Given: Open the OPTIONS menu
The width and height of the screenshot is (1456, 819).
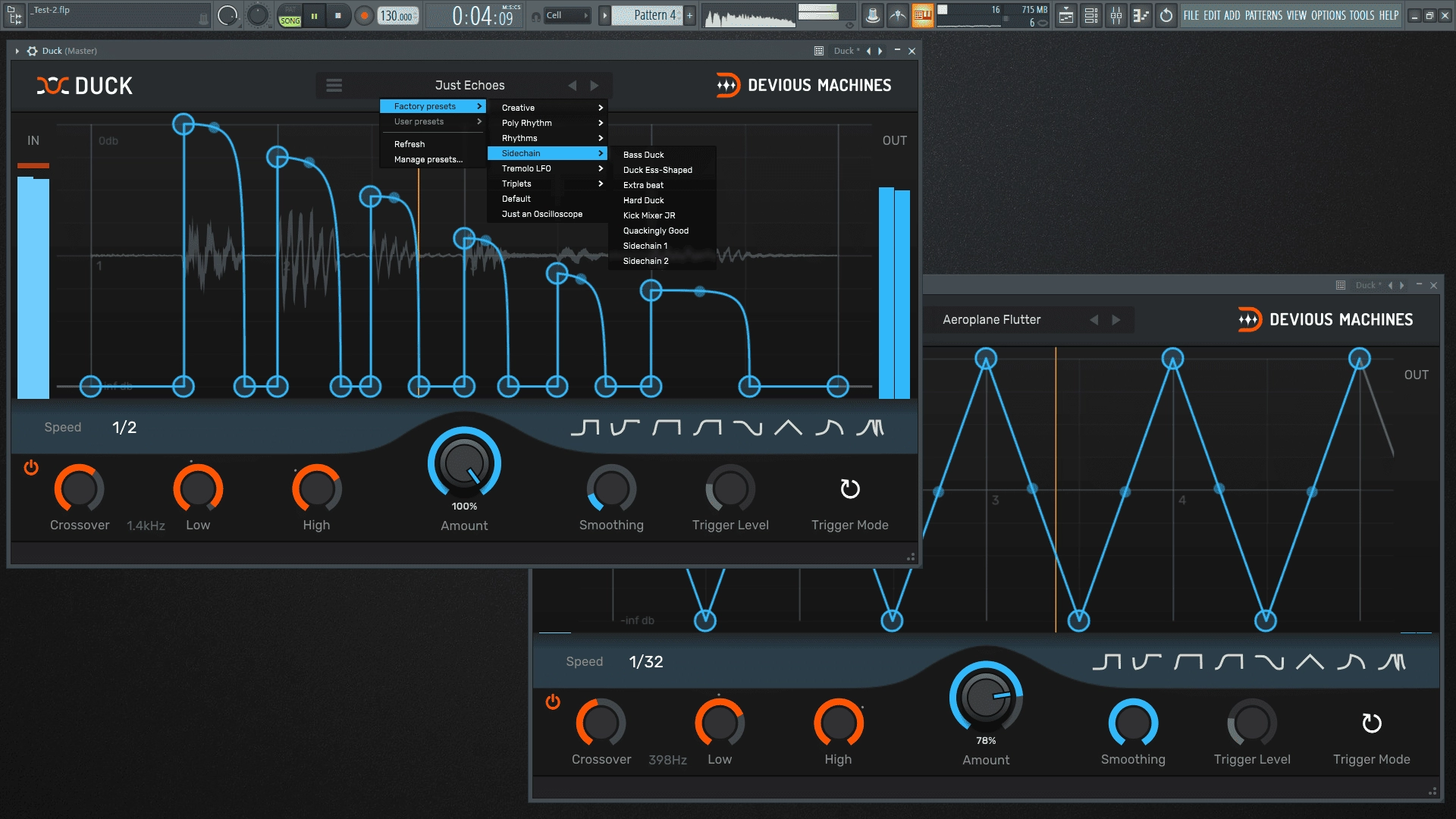Looking at the screenshot, I should point(1329,15).
